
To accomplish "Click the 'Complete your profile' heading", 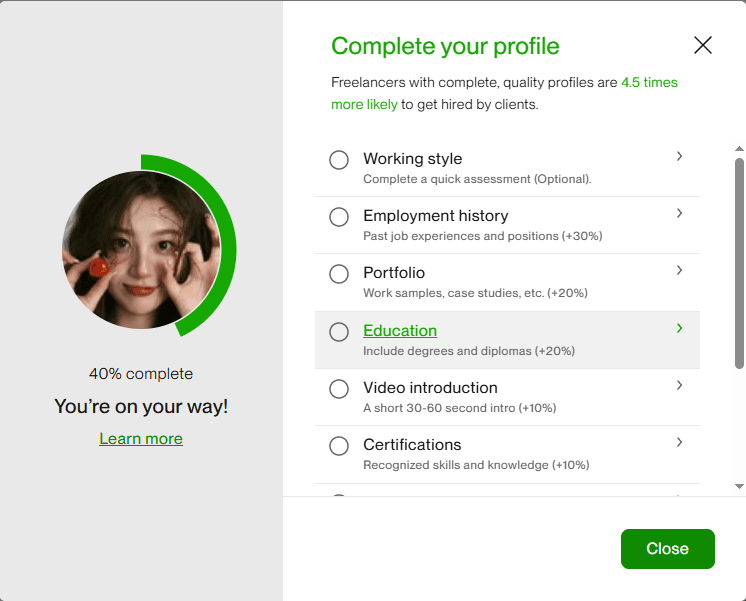I will tap(445, 47).
